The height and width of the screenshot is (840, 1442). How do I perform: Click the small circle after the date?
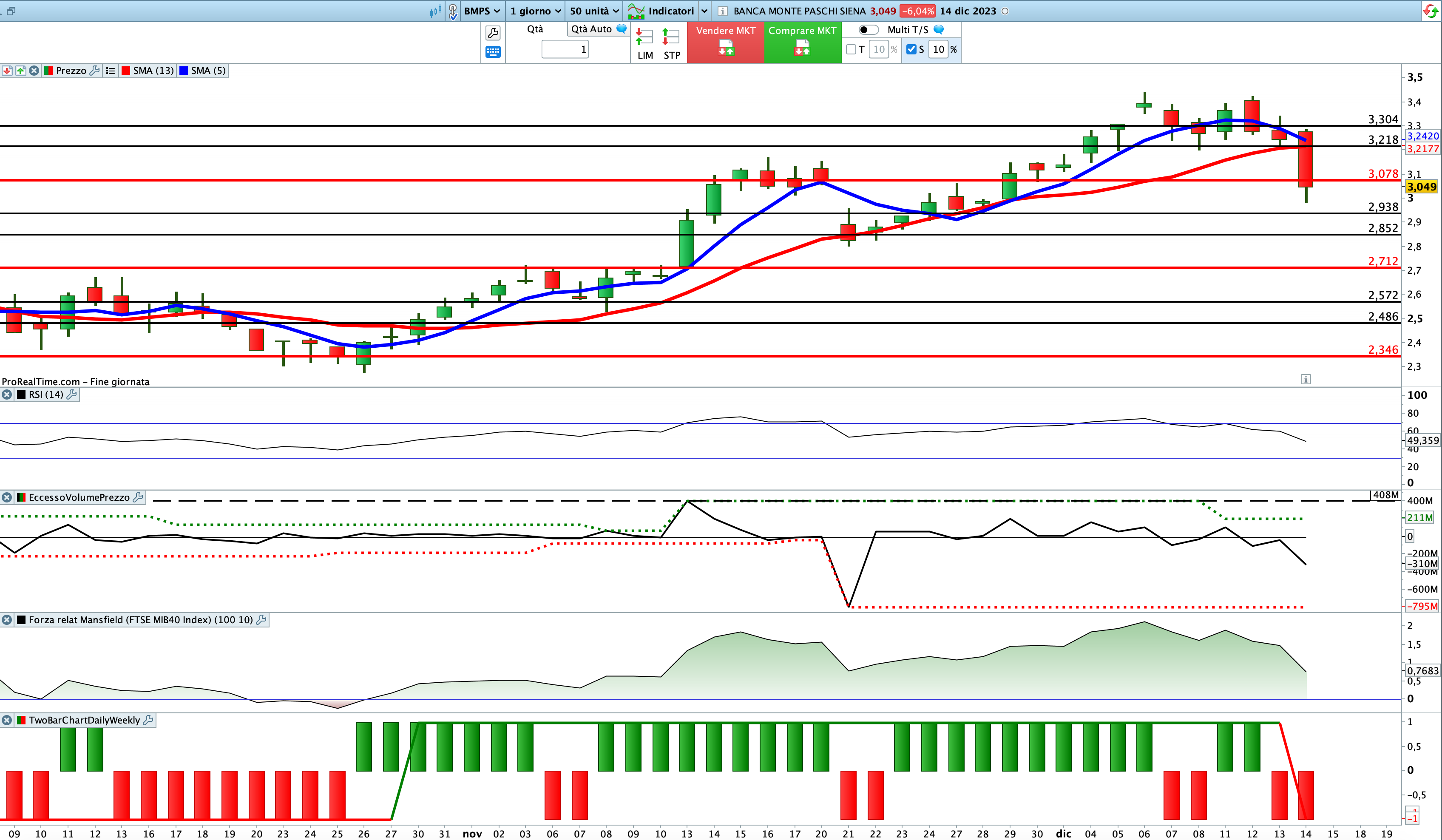1005,11
